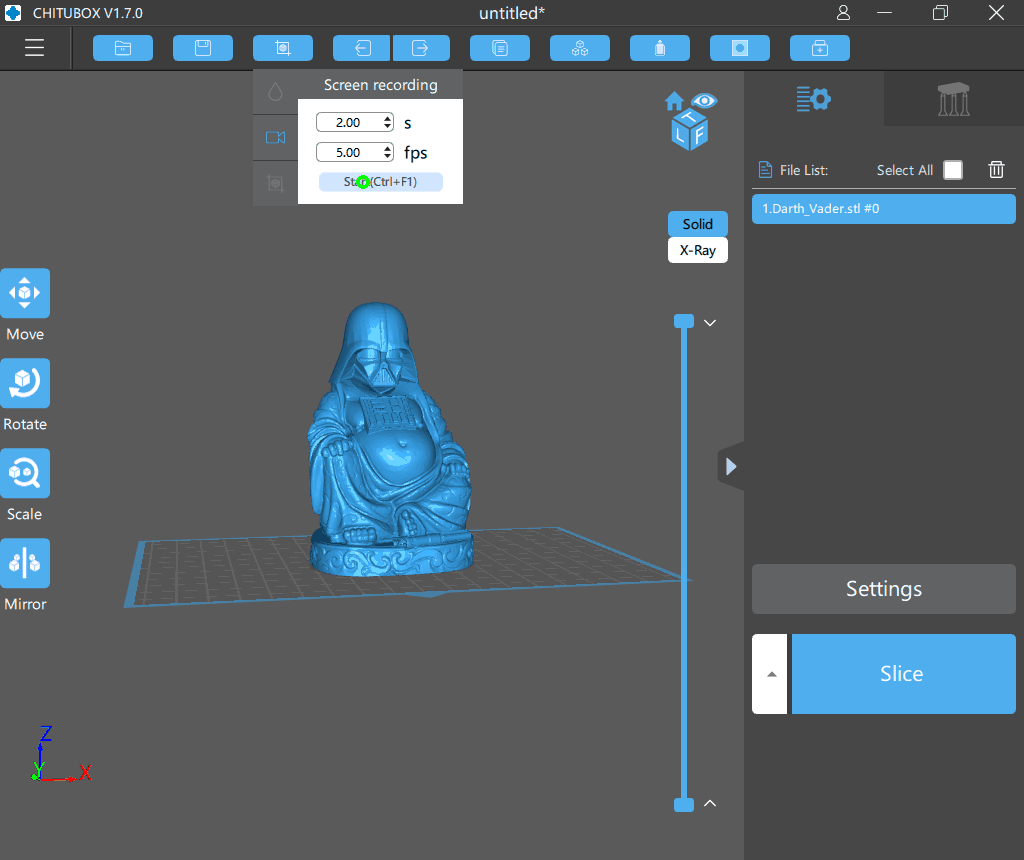Click the region screenshot icon in the capture panel

tap(276, 183)
